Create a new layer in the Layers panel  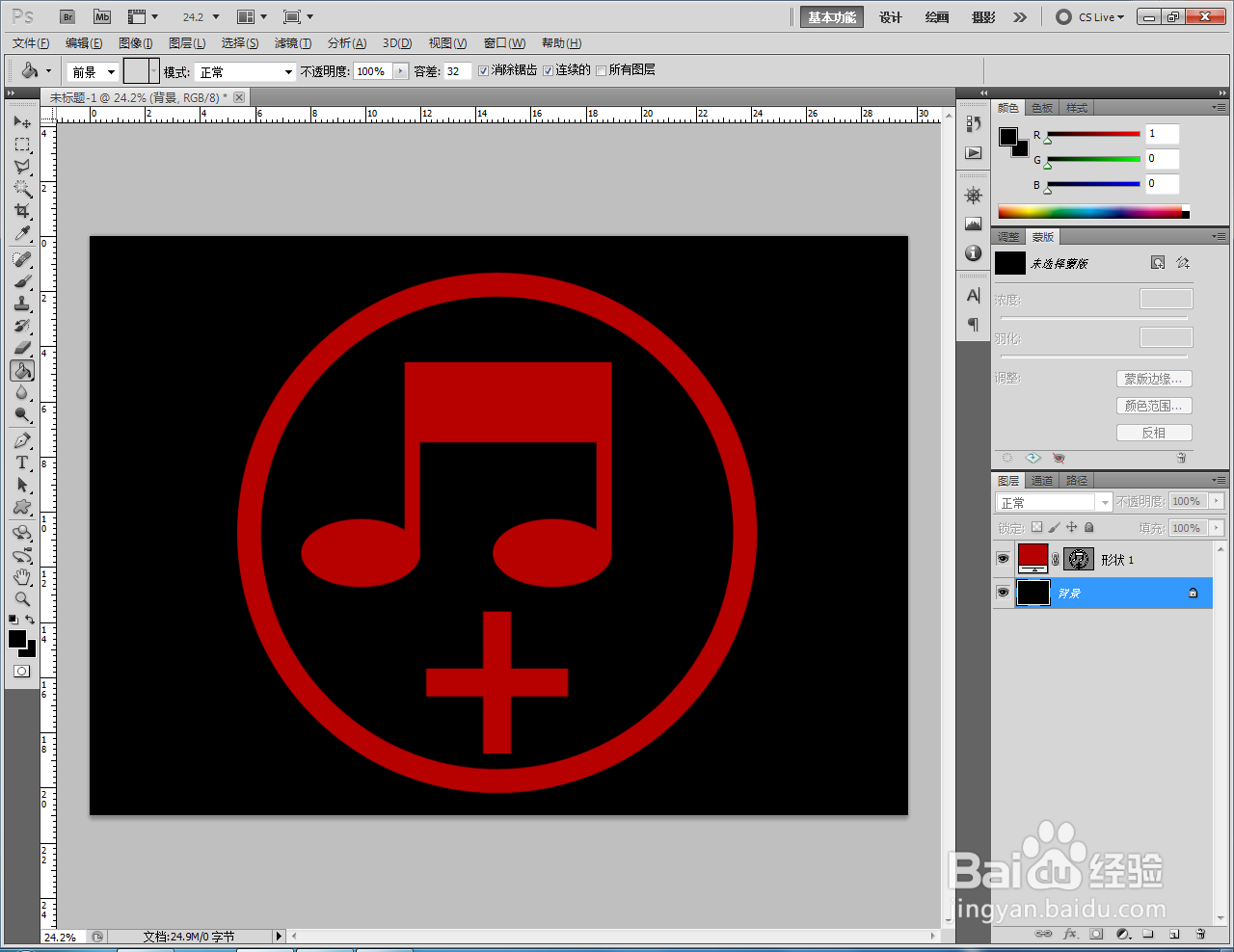pyautogui.click(x=1174, y=934)
